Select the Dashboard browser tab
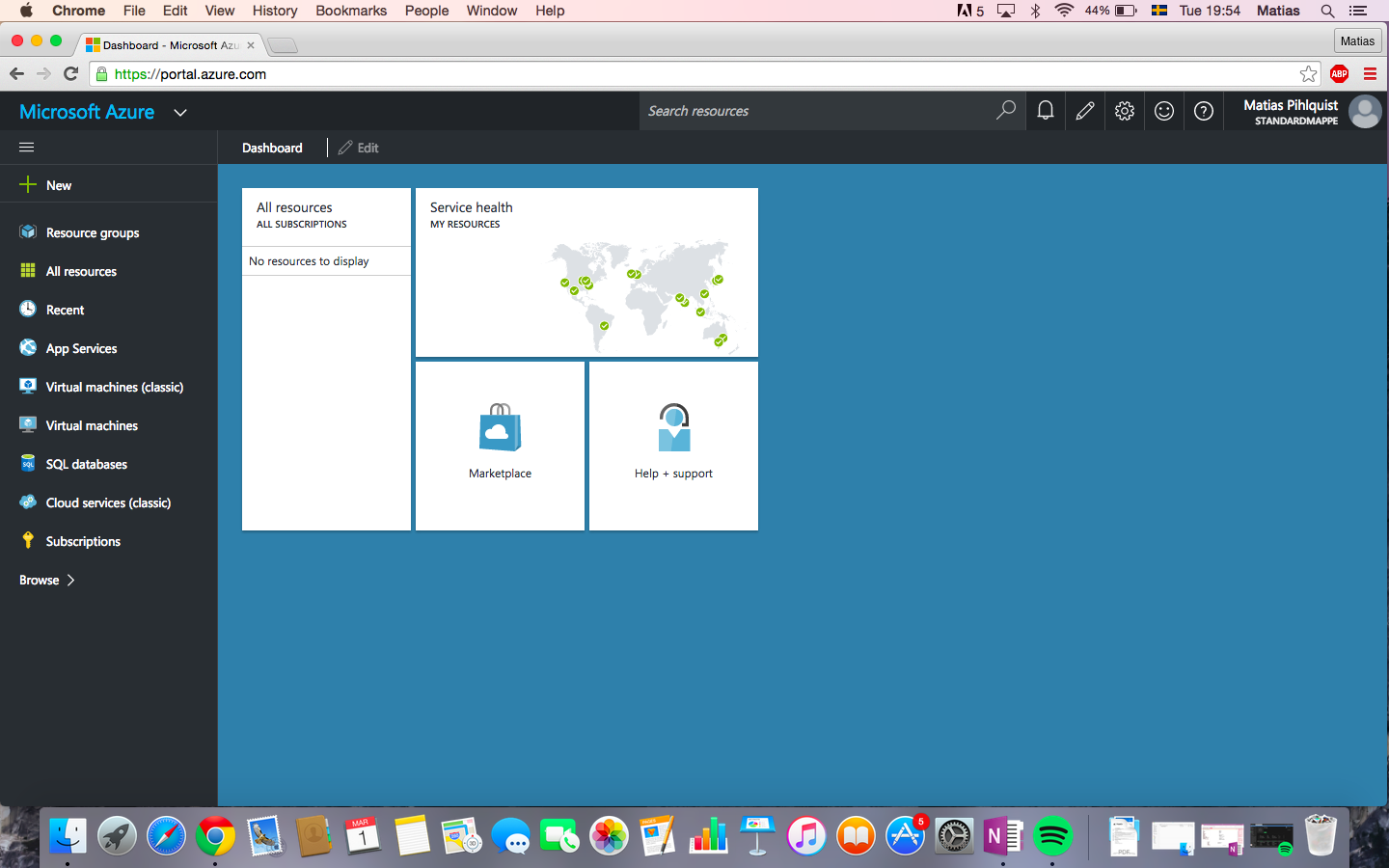 point(170,44)
